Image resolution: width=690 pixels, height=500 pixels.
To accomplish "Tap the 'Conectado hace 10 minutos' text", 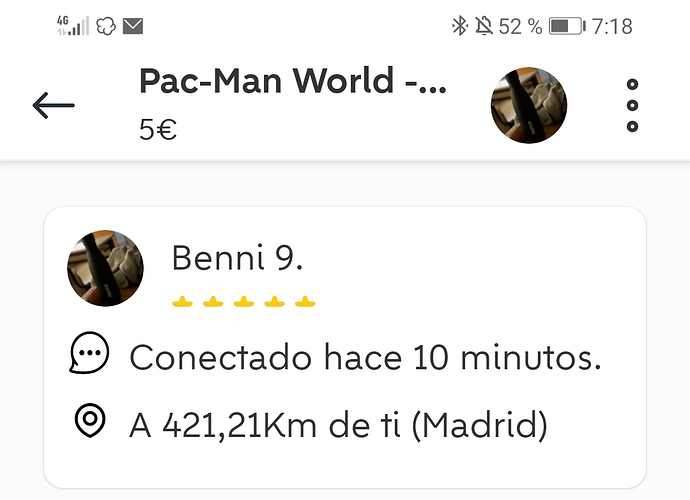I will tap(365, 357).
